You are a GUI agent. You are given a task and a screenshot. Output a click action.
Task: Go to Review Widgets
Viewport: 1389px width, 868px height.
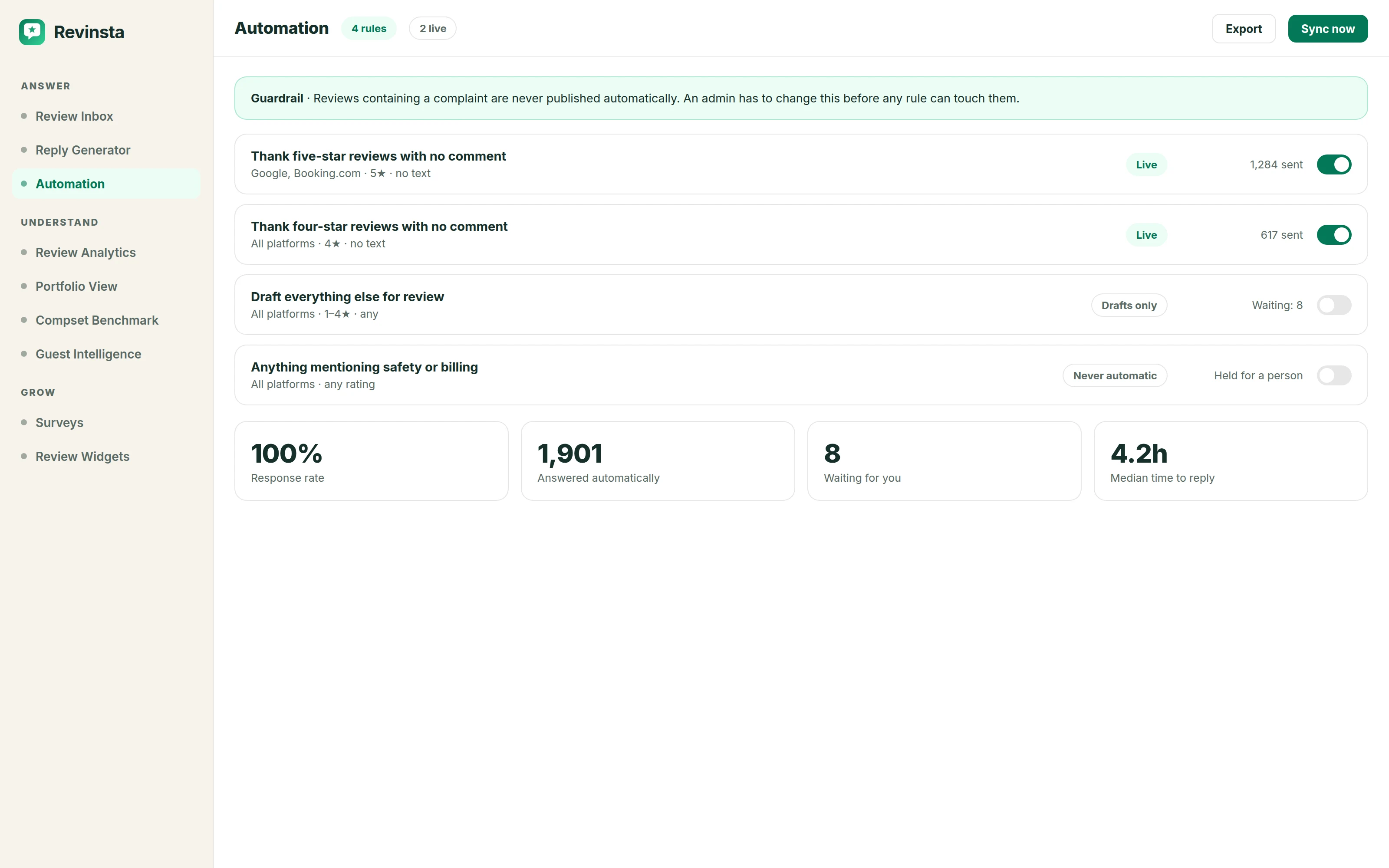[106, 457]
